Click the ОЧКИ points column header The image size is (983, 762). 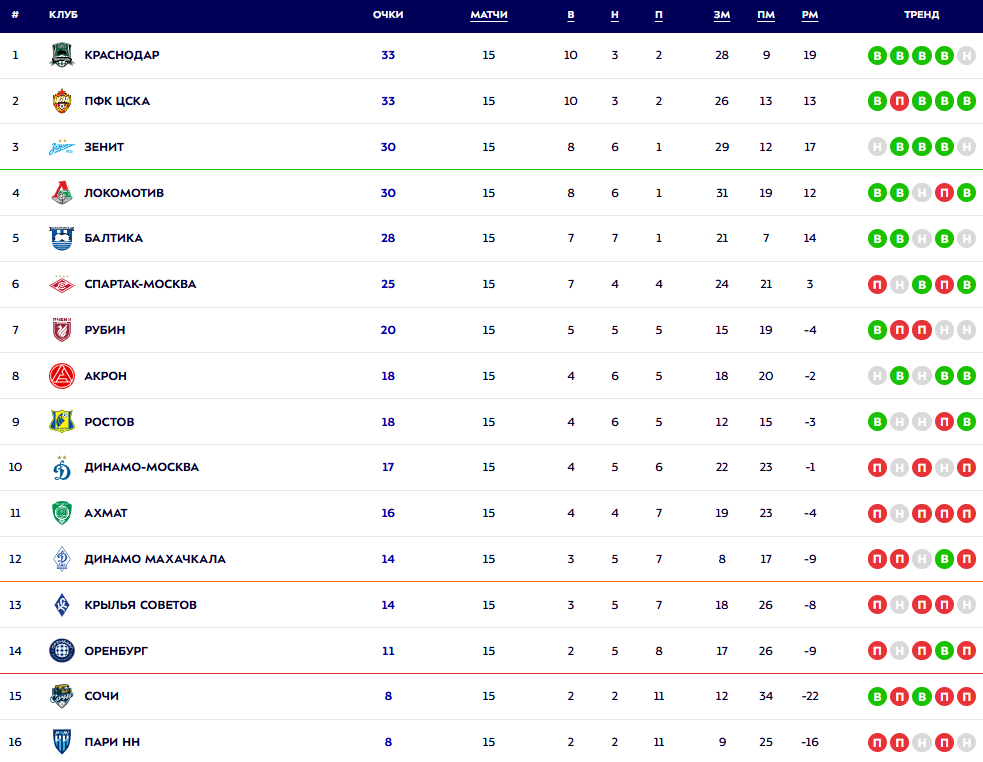tap(388, 15)
